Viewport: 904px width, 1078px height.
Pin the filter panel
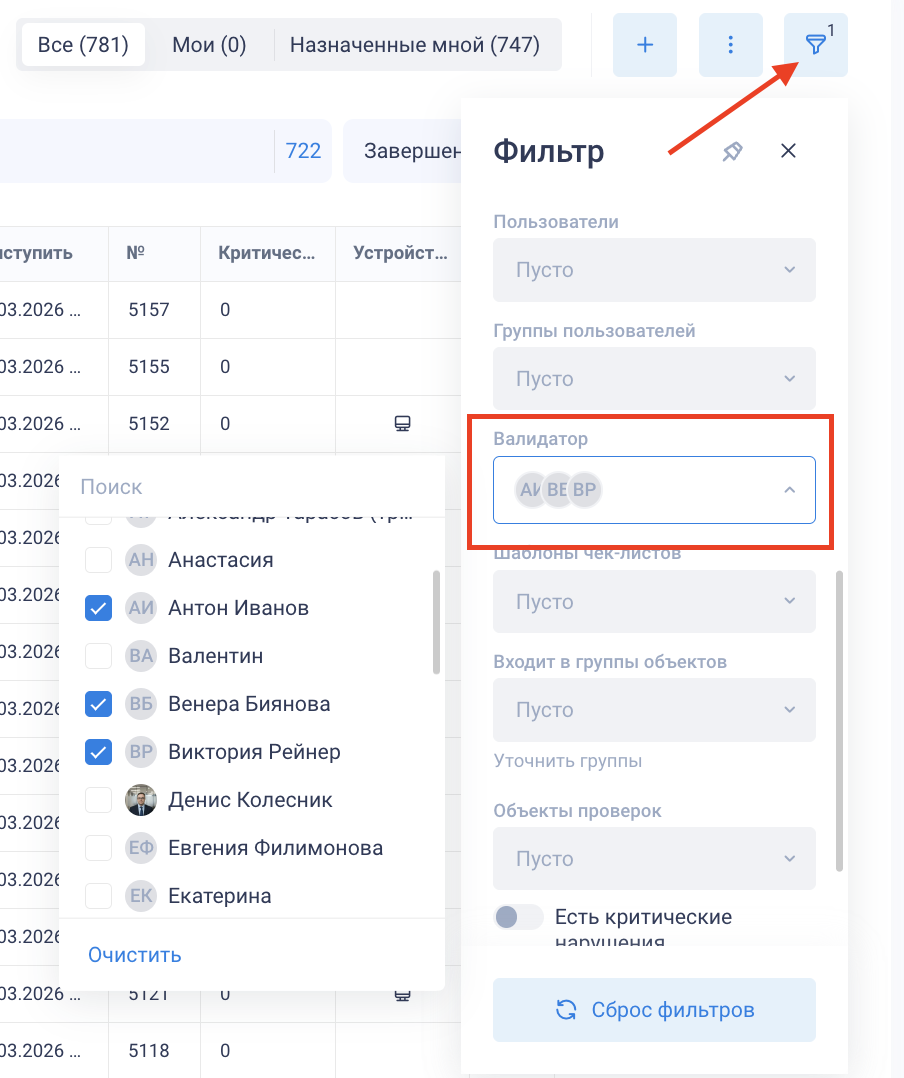pyautogui.click(x=733, y=151)
